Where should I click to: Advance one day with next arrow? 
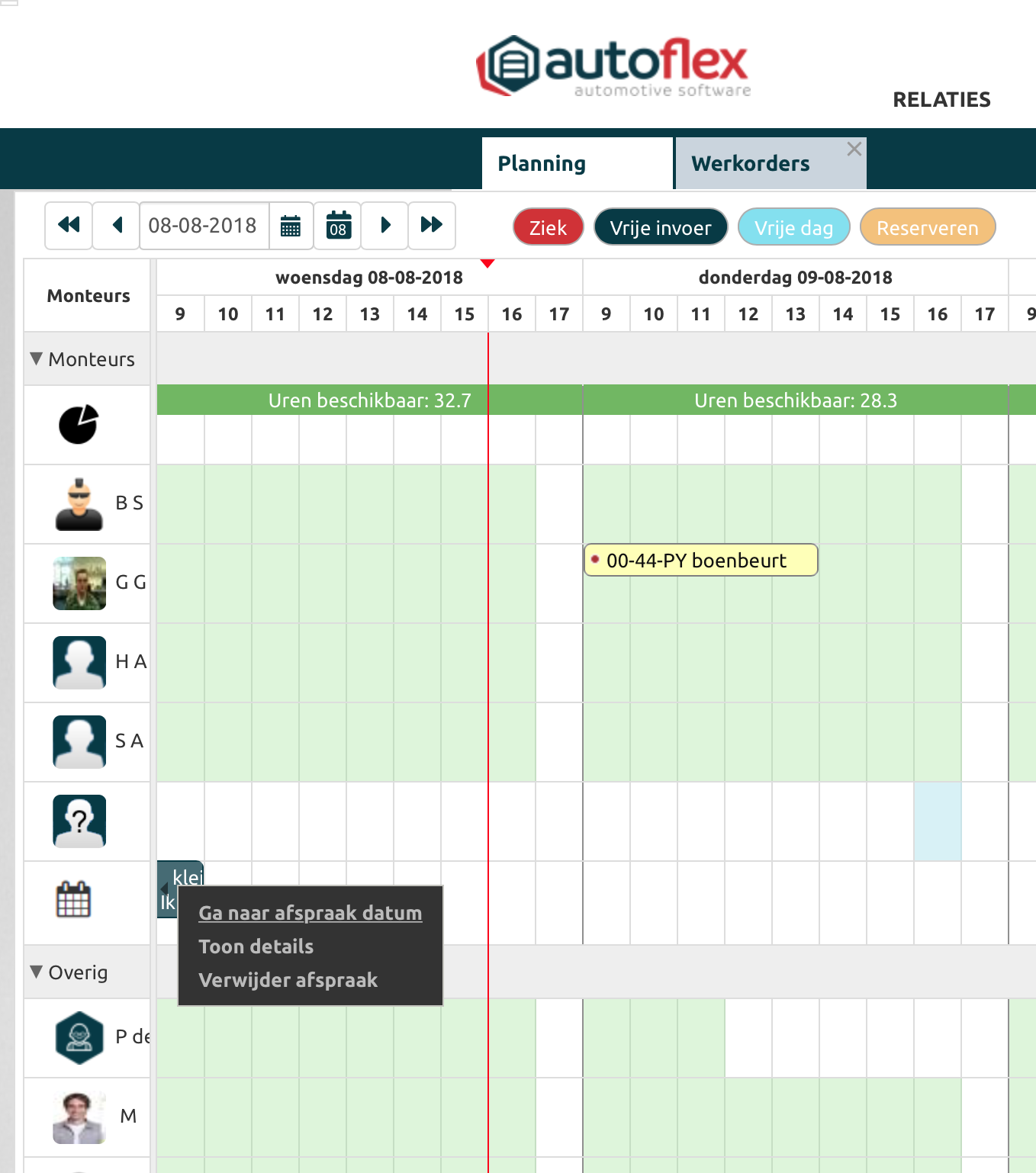pyautogui.click(x=385, y=225)
